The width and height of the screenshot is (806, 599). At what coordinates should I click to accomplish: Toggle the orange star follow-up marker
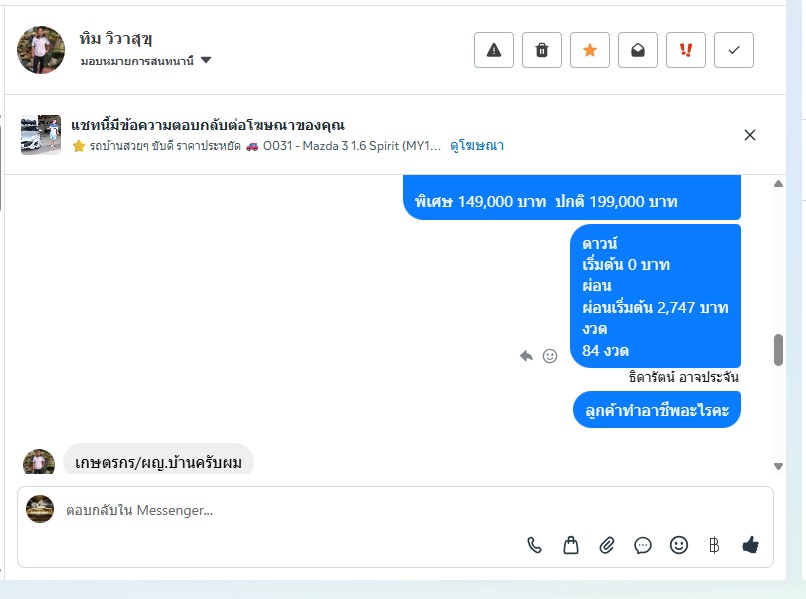[590, 50]
